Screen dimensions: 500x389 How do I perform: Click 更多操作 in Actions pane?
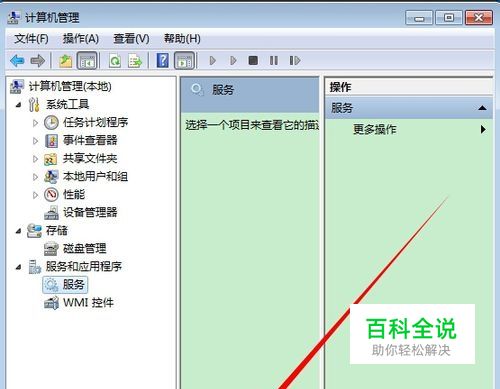[375, 129]
